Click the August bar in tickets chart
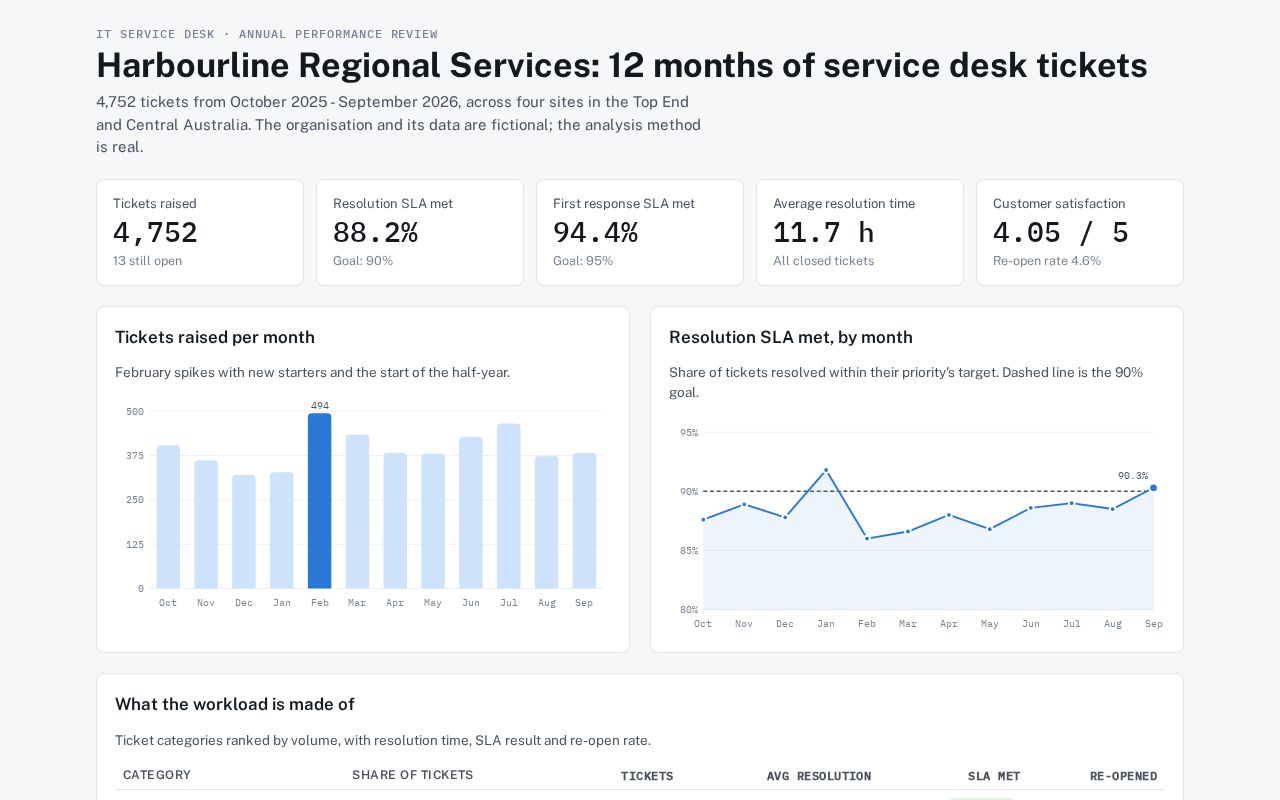This screenshot has height=800, width=1280. (546, 522)
